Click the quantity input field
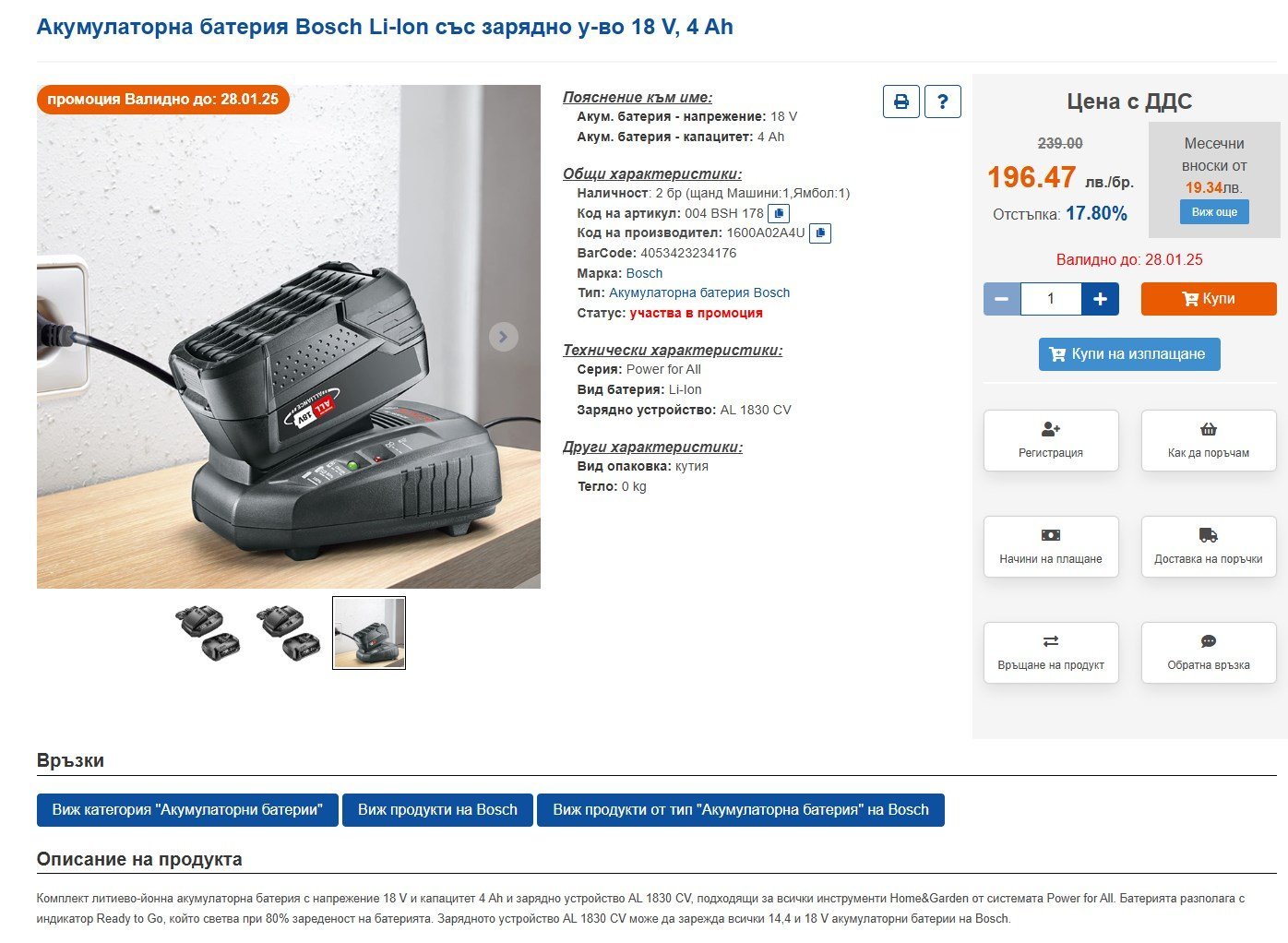The image size is (1288, 943). (1051, 299)
